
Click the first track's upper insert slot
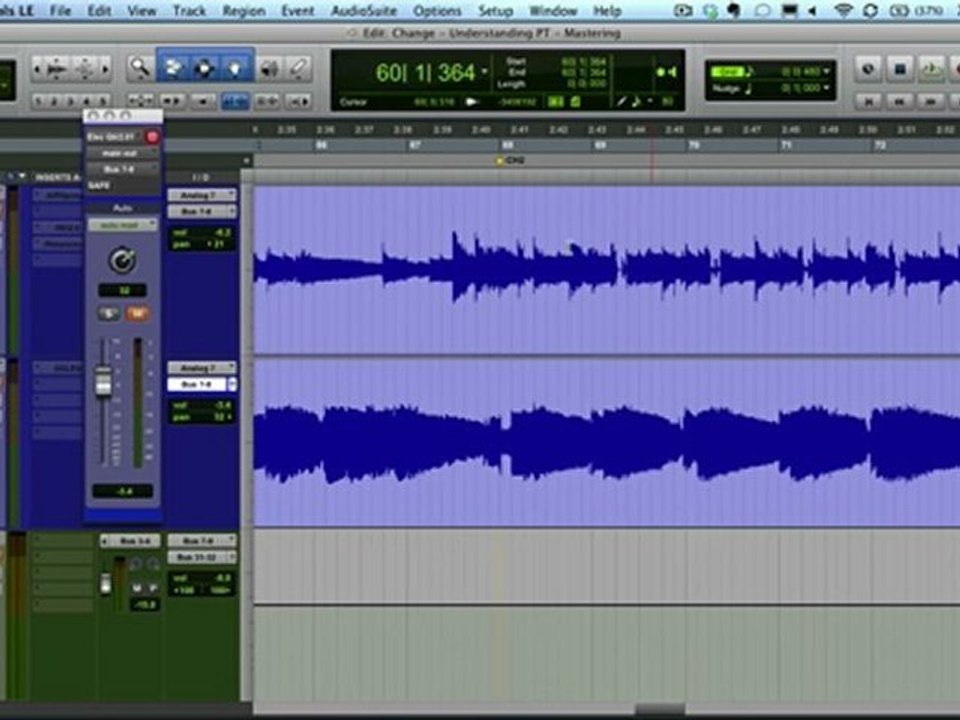(57, 195)
